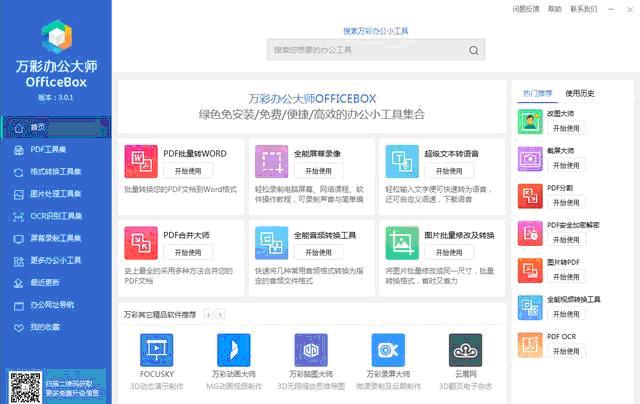Click 开始使用 under 超级文本转语音
Screen dimensions: 640x404
[449, 171]
